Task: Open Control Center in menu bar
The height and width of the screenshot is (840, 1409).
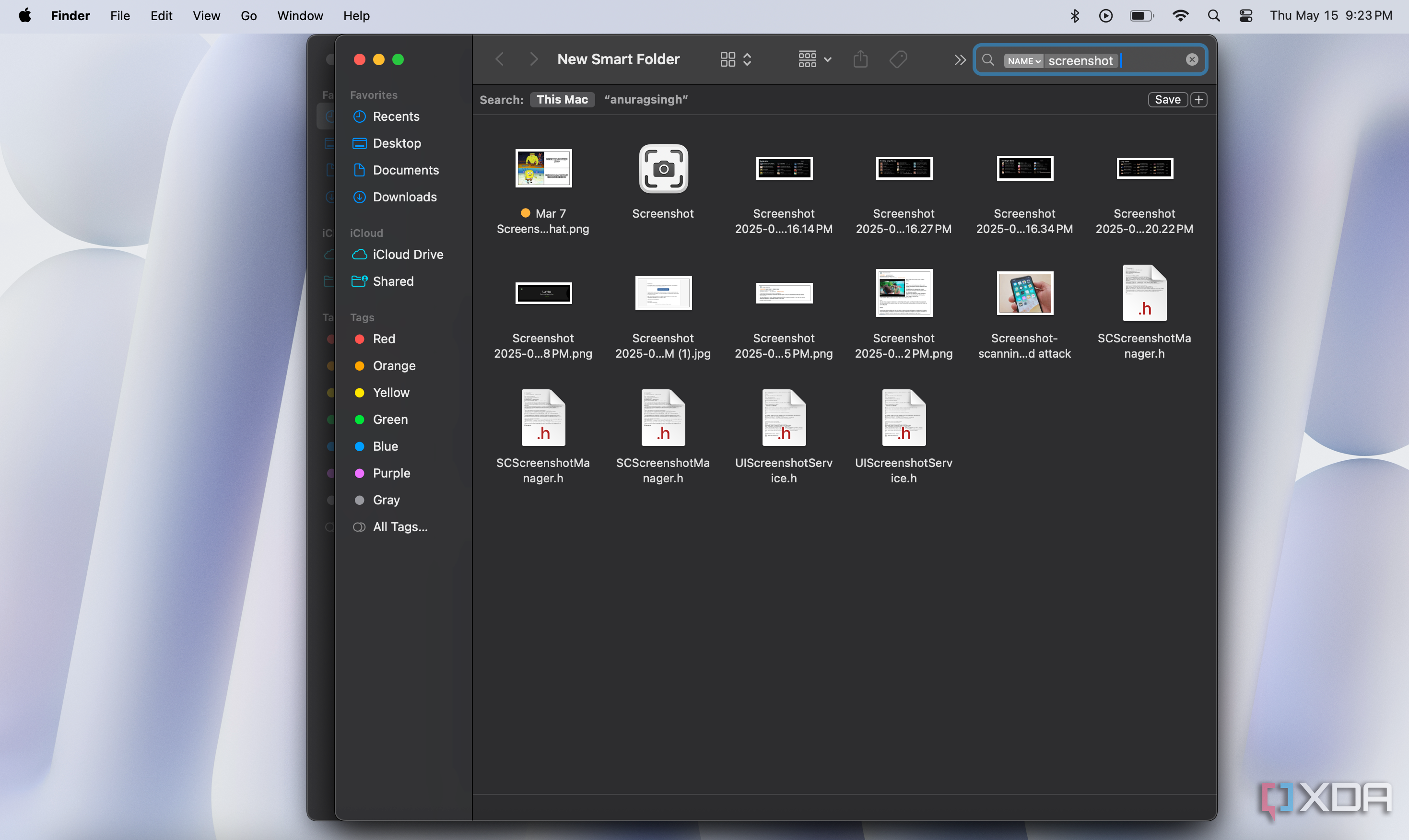Action: click(x=1245, y=15)
